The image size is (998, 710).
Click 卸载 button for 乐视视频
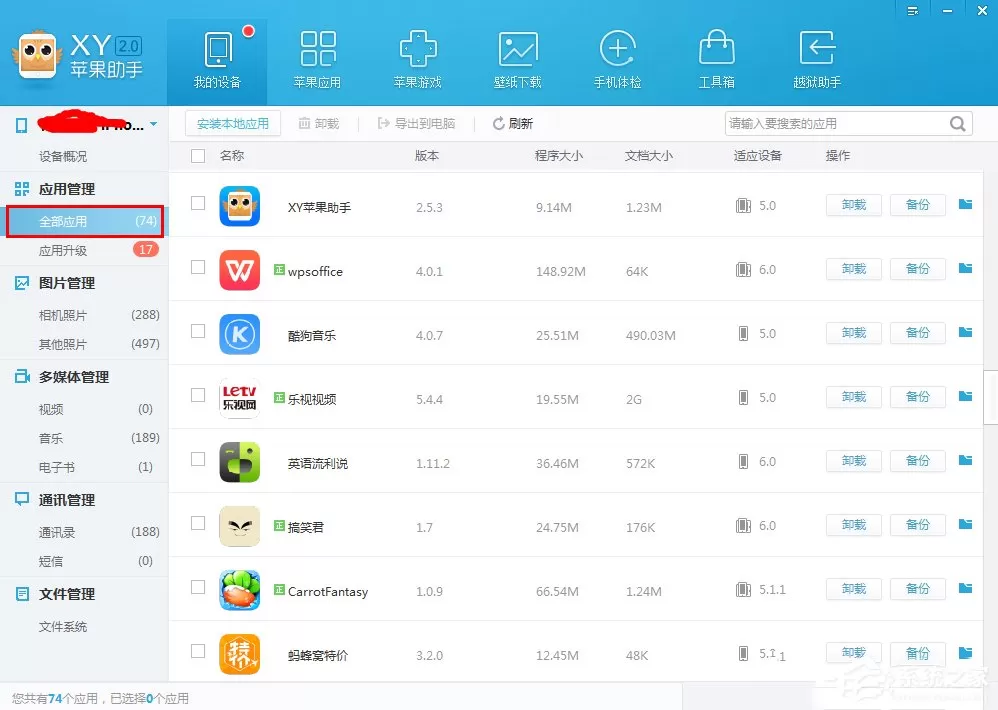pos(854,396)
